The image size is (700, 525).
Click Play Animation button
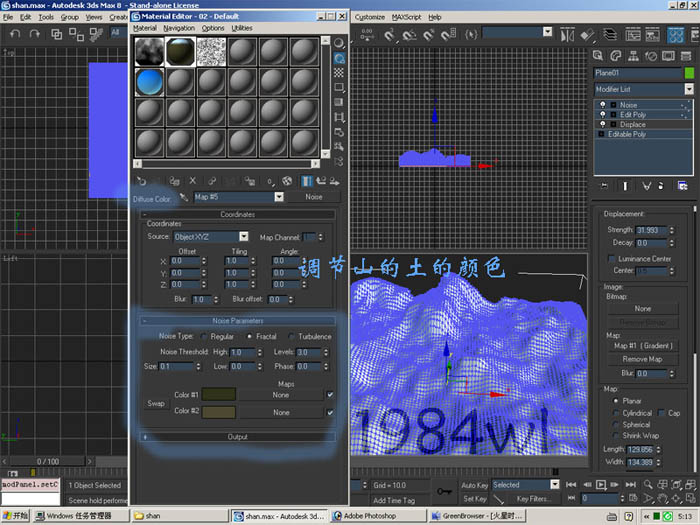point(601,485)
